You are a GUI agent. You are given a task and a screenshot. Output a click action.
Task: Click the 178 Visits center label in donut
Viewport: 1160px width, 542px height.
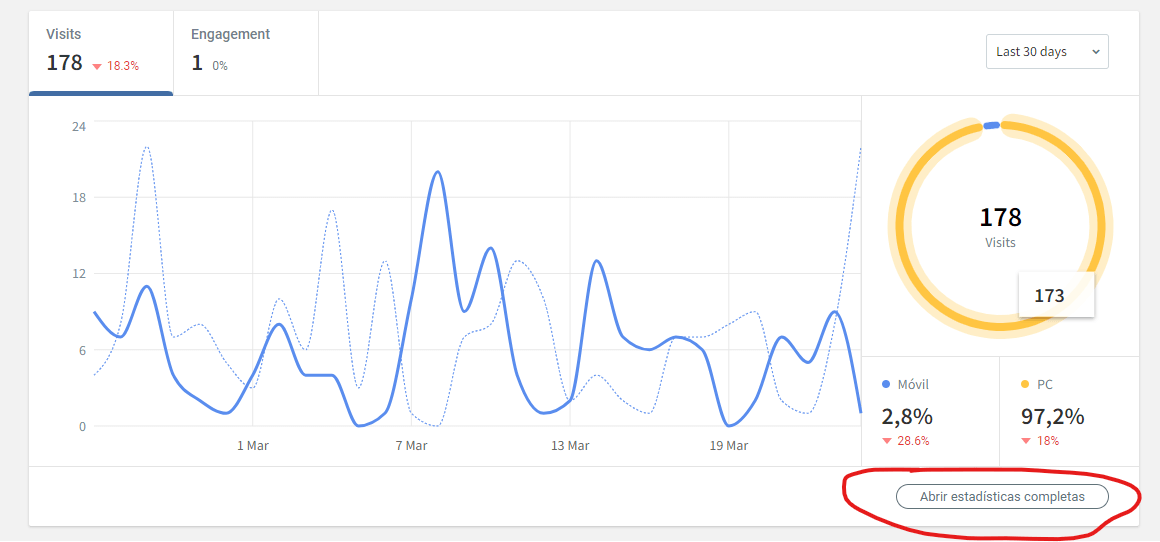[x=1000, y=226]
